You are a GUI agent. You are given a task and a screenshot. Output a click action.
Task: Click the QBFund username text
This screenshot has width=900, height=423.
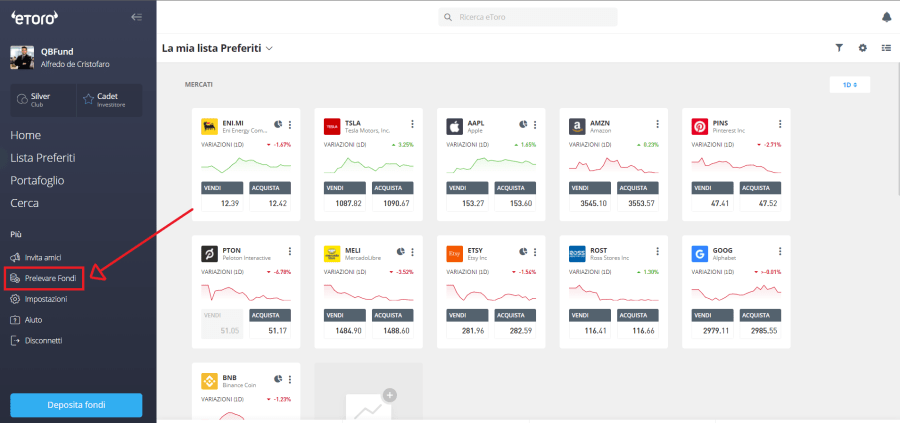[x=57, y=51]
